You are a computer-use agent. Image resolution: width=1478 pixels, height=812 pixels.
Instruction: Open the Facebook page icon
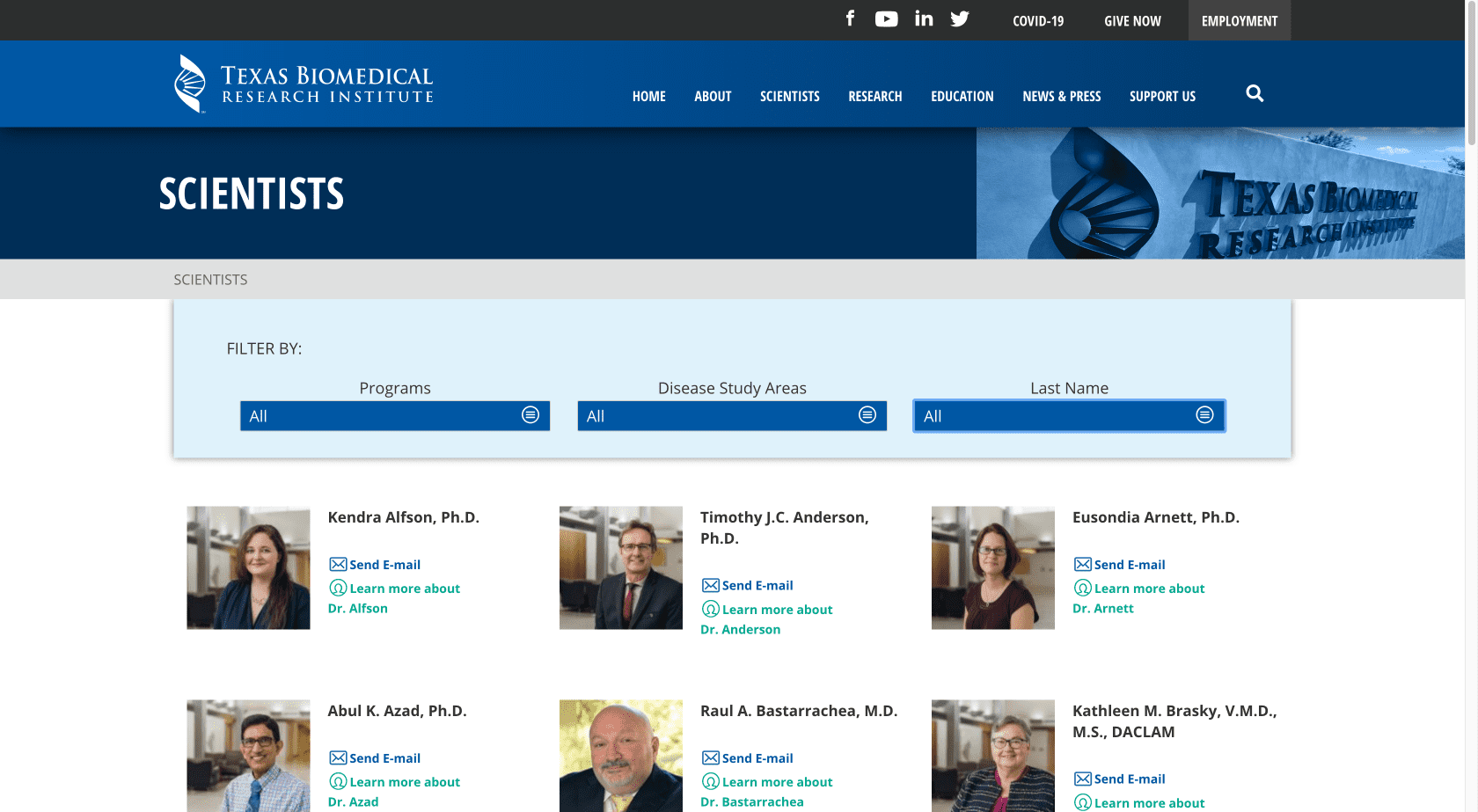point(850,18)
